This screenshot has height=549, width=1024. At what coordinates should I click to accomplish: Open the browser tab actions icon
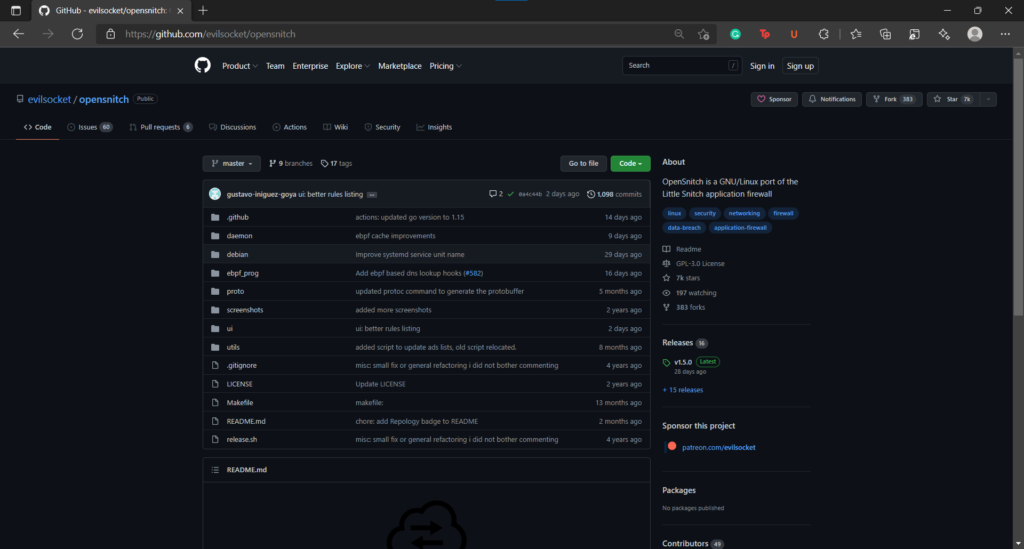16,10
